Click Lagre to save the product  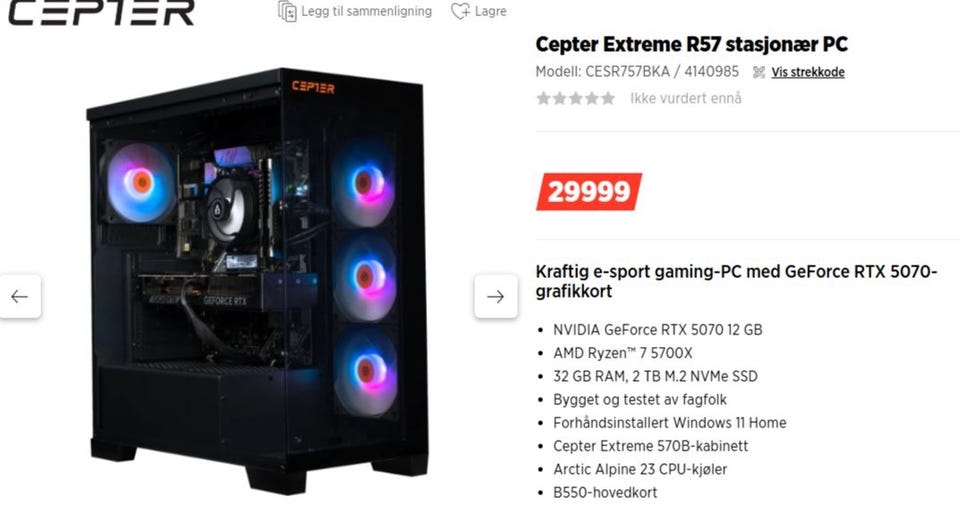point(490,11)
